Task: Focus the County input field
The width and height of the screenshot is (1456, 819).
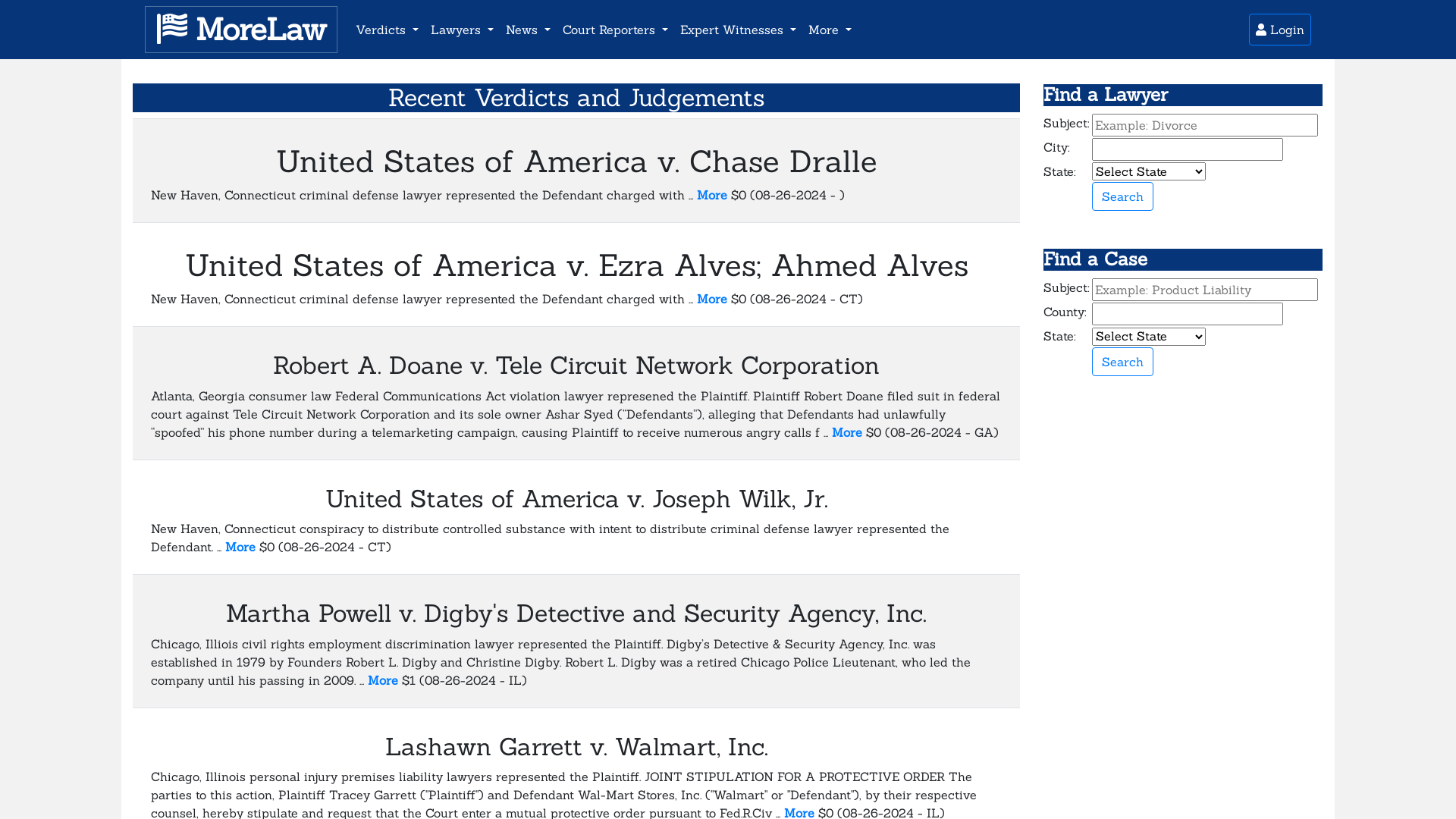Action: pos(1188,314)
